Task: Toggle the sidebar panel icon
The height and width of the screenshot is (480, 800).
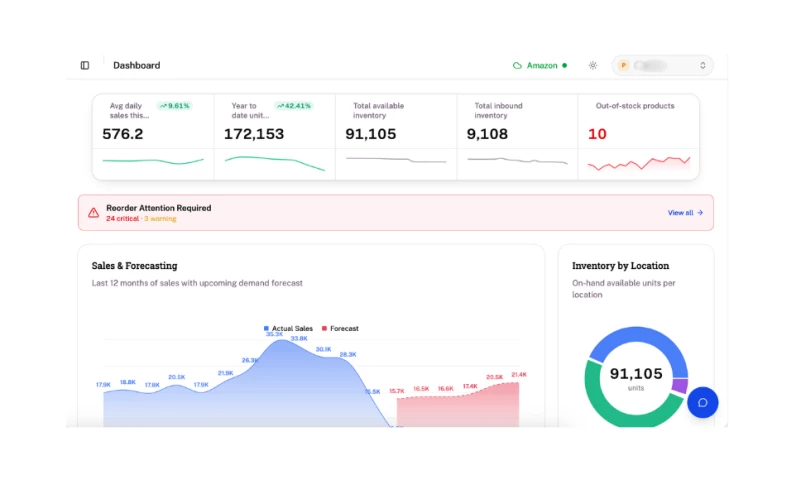Action: [85, 65]
